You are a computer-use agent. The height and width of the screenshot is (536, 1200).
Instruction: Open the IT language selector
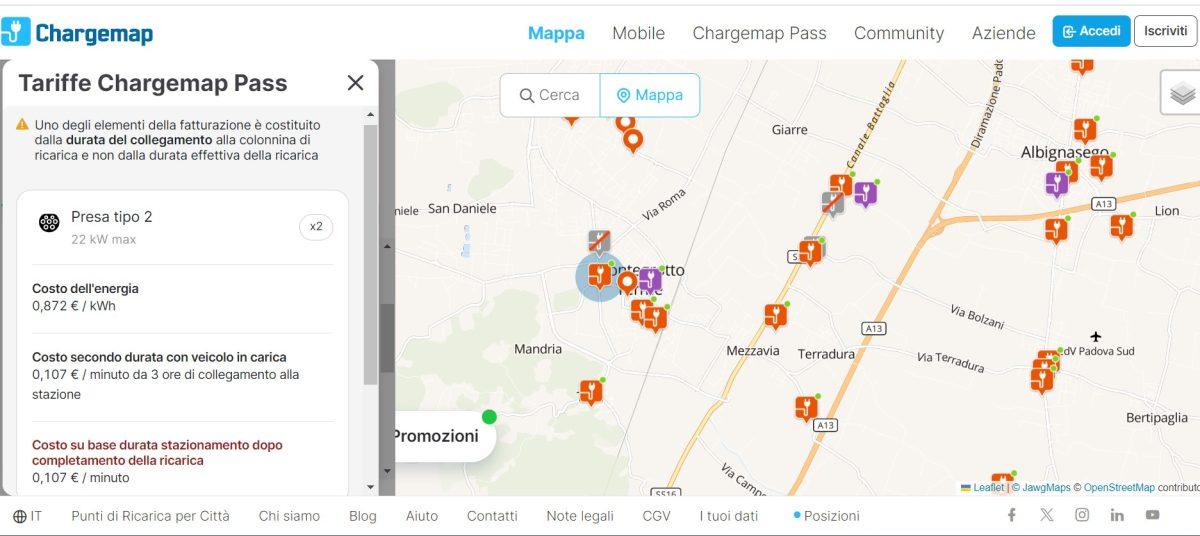pyautogui.click(x=28, y=516)
